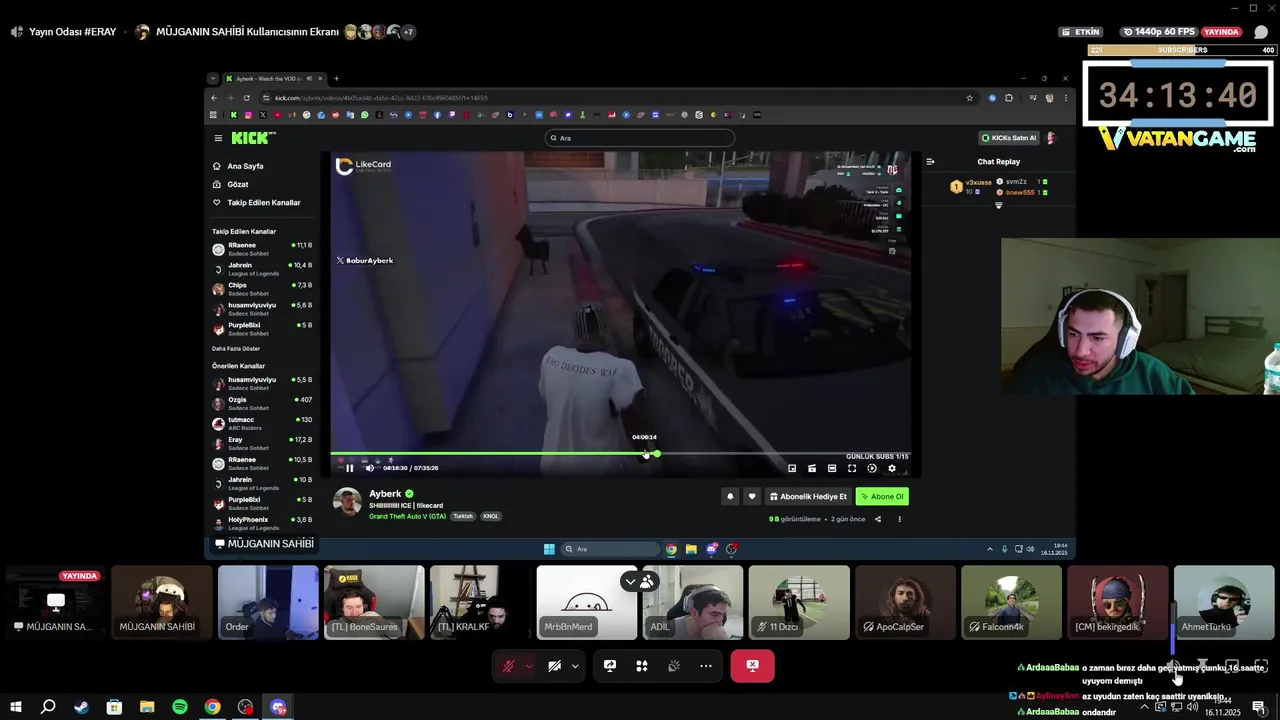Open a new browser tab

pyautogui.click(x=336, y=78)
